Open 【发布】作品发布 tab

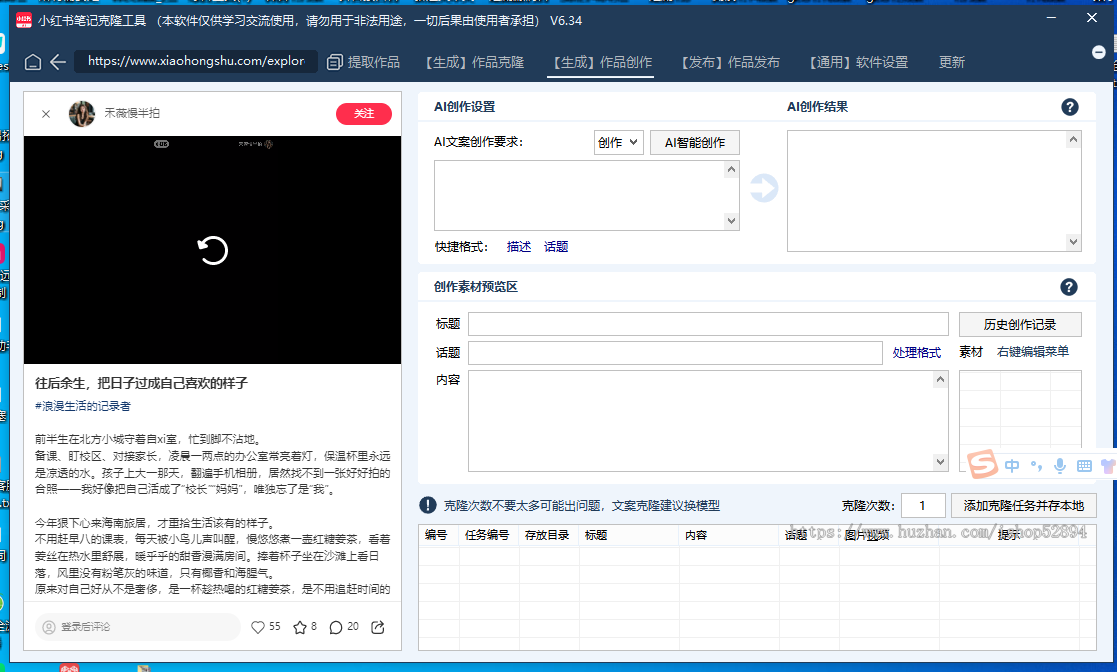pyautogui.click(x=731, y=63)
